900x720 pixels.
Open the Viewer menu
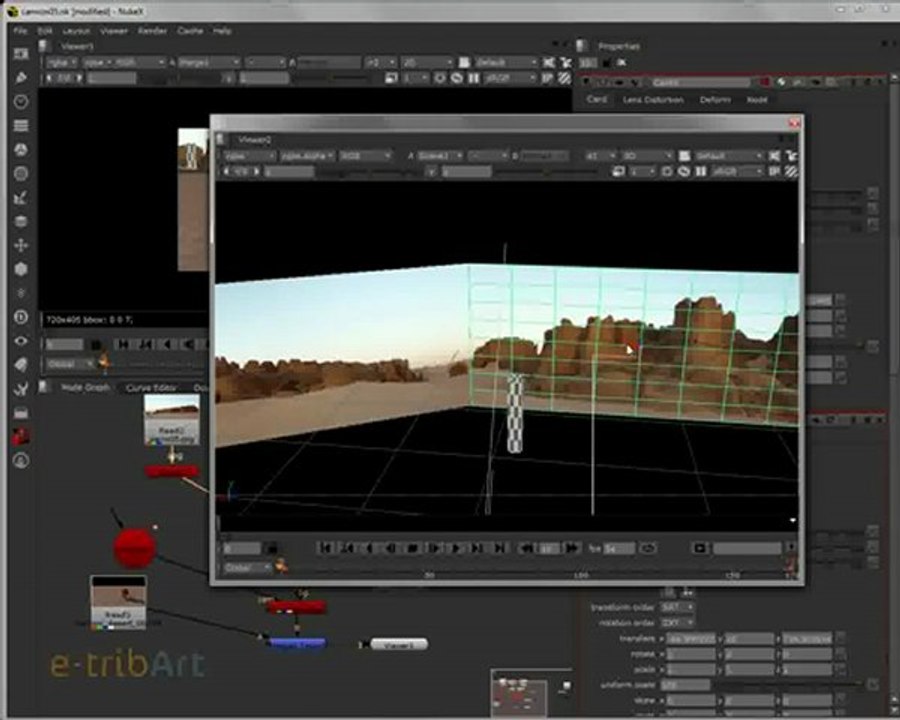[x=114, y=30]
